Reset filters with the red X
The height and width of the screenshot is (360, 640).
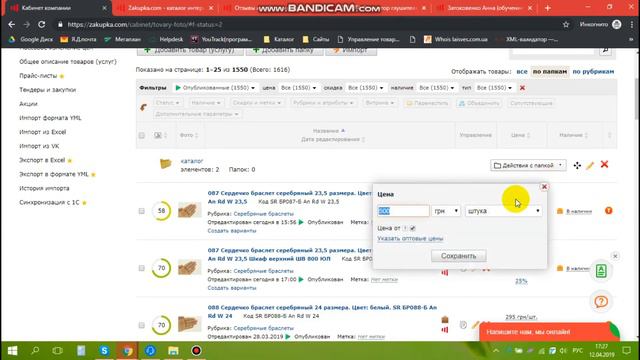(522, 88)
